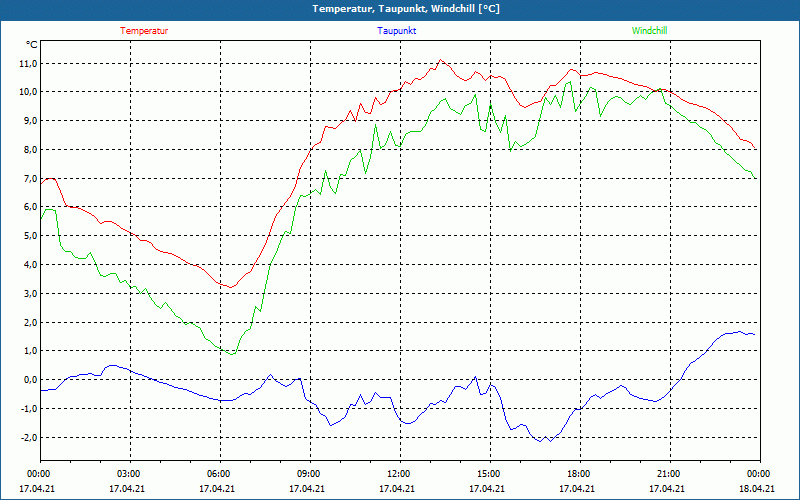Click the 03:00 time axis label
800x500 pixels.
130,474
